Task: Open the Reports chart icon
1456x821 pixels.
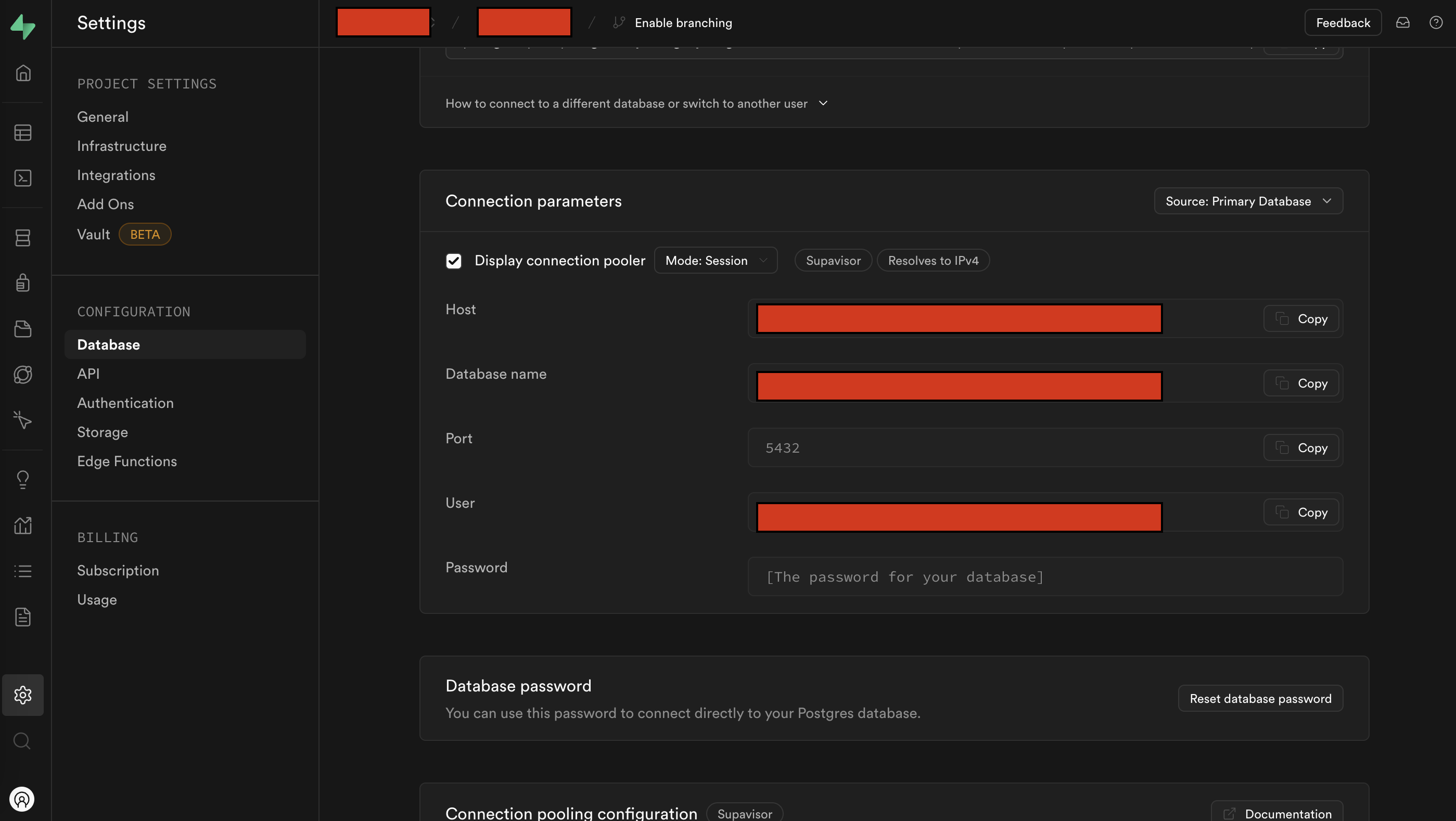Action: 22,525
